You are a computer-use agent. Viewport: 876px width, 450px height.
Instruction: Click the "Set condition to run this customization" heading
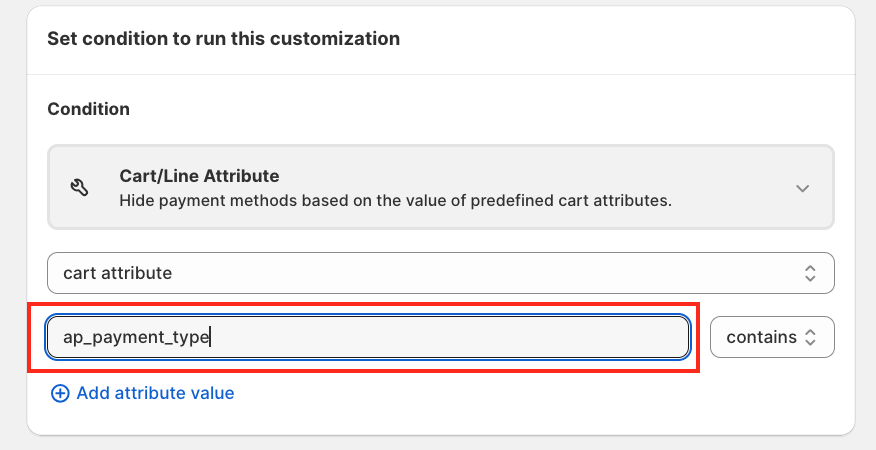click(223, 39)
